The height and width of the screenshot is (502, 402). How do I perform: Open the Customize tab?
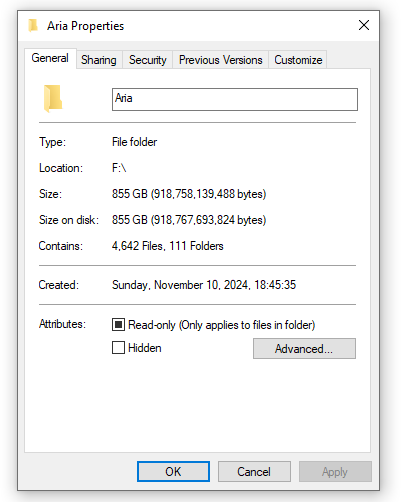click(298, 60)
